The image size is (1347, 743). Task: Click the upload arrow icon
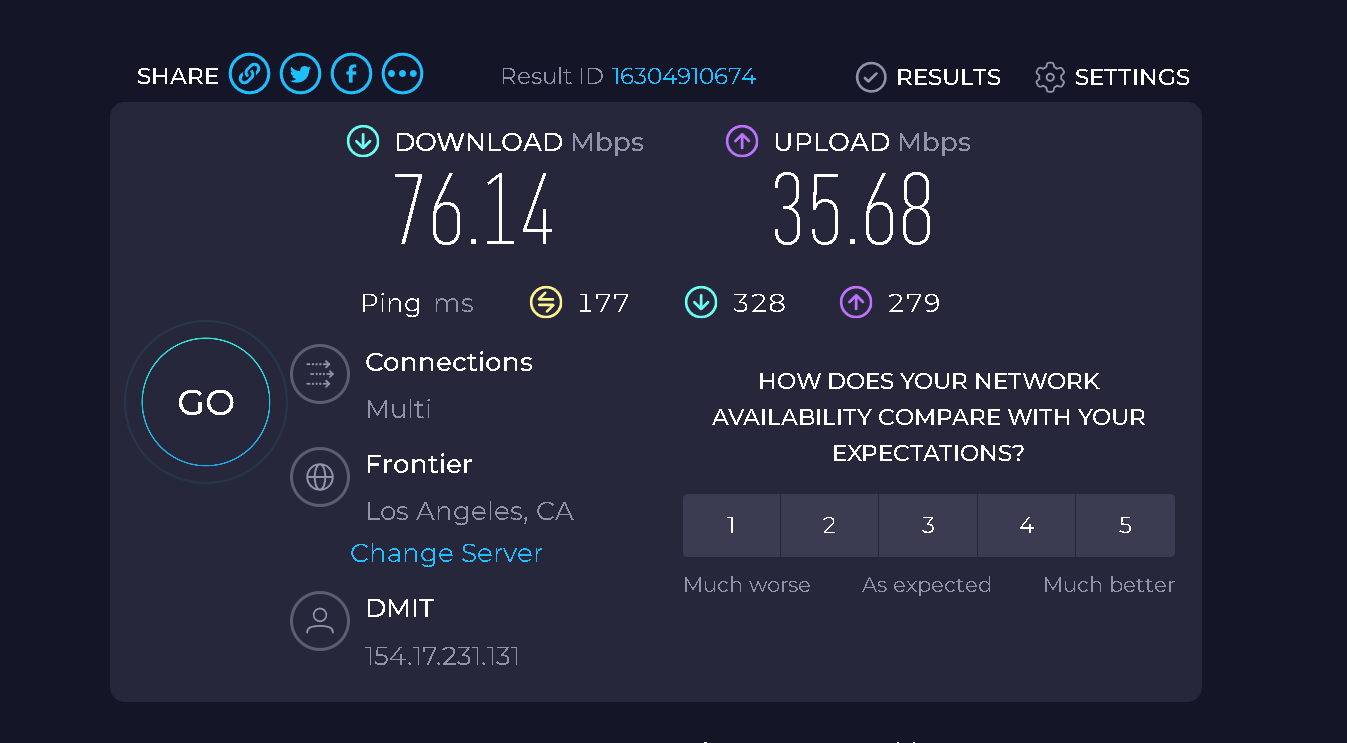coord(742,142)
